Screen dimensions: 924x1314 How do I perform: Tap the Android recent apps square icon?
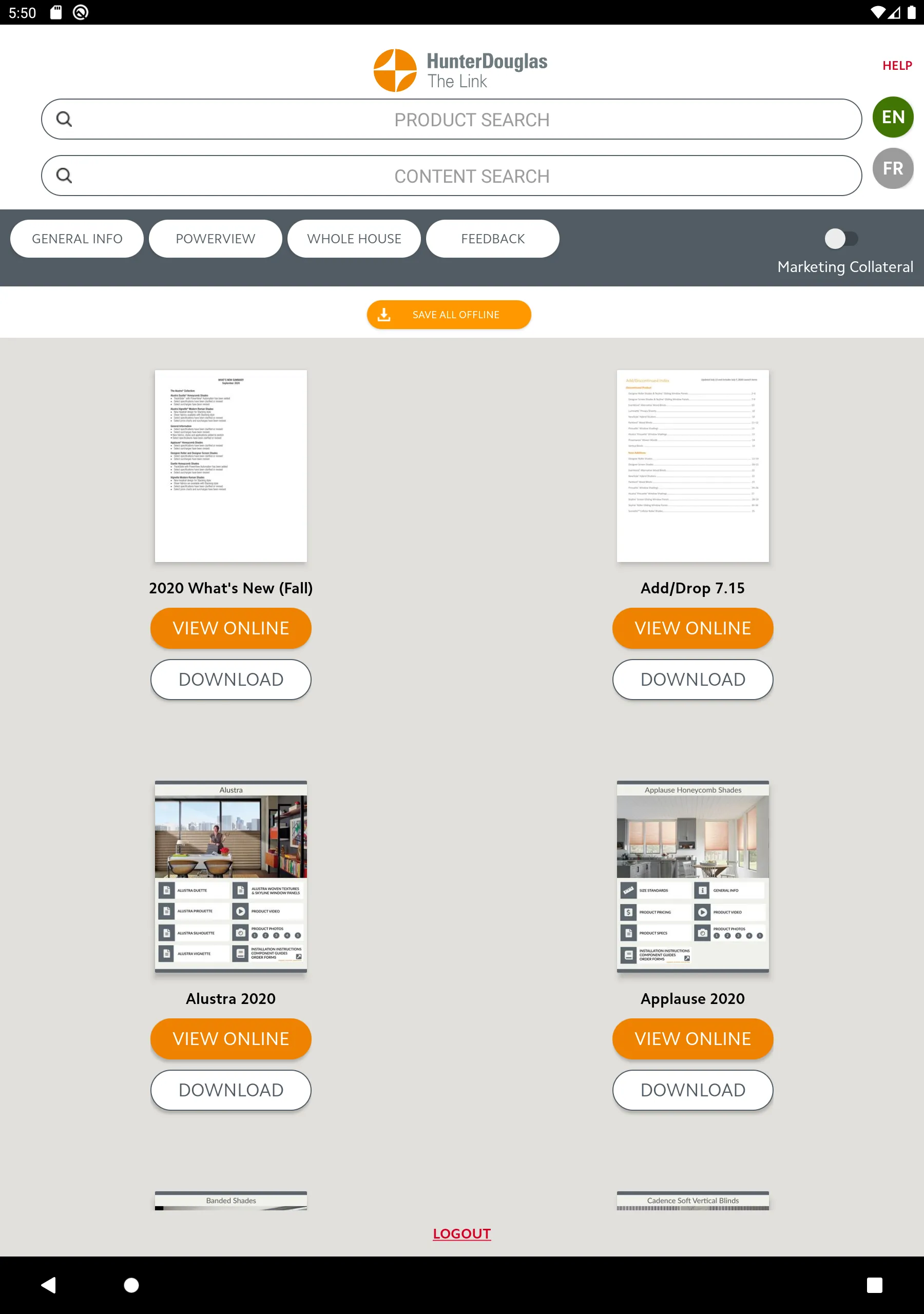point(874,1285)
